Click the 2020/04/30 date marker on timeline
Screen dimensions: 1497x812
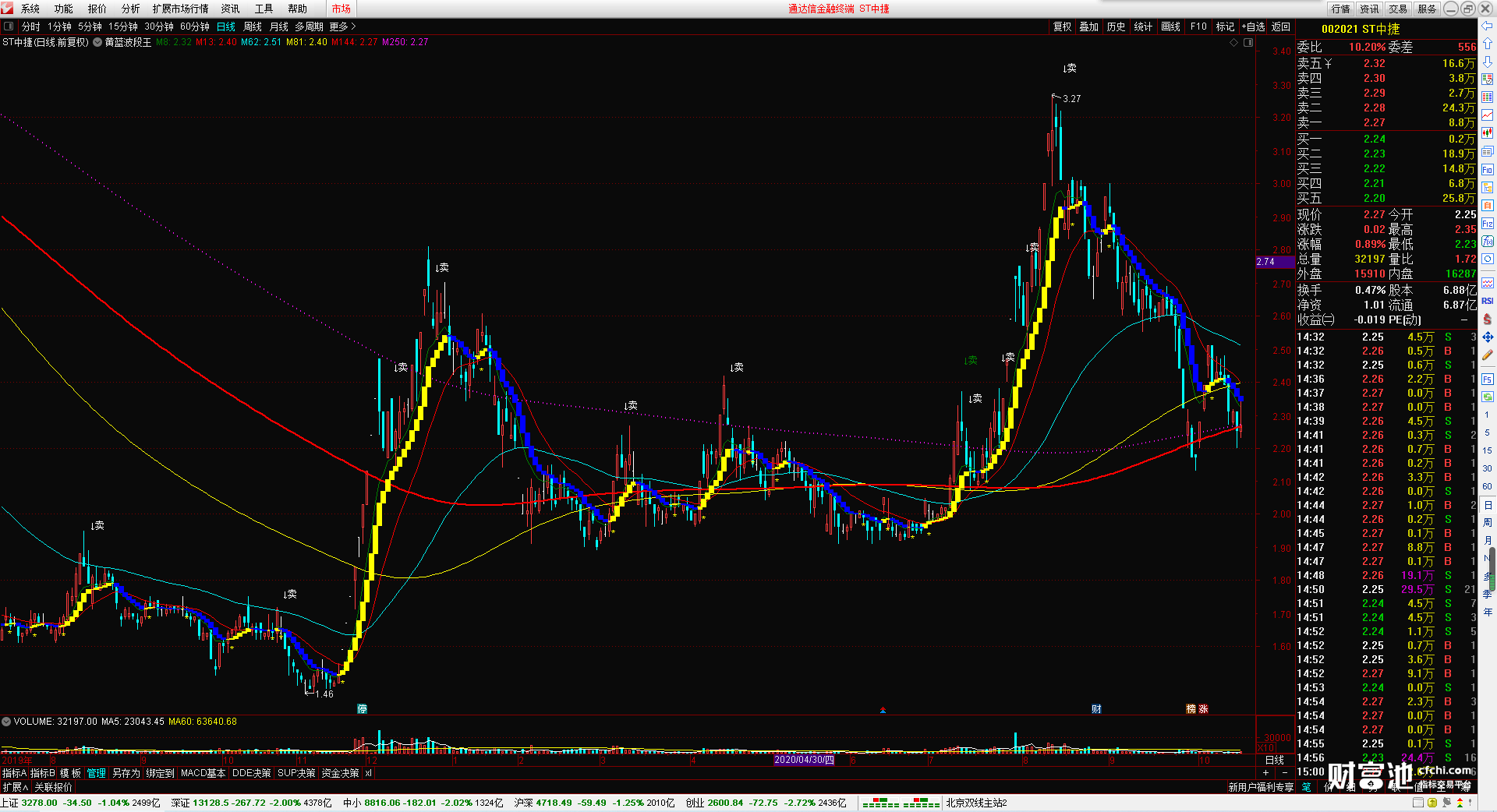(x=804, y=760)
